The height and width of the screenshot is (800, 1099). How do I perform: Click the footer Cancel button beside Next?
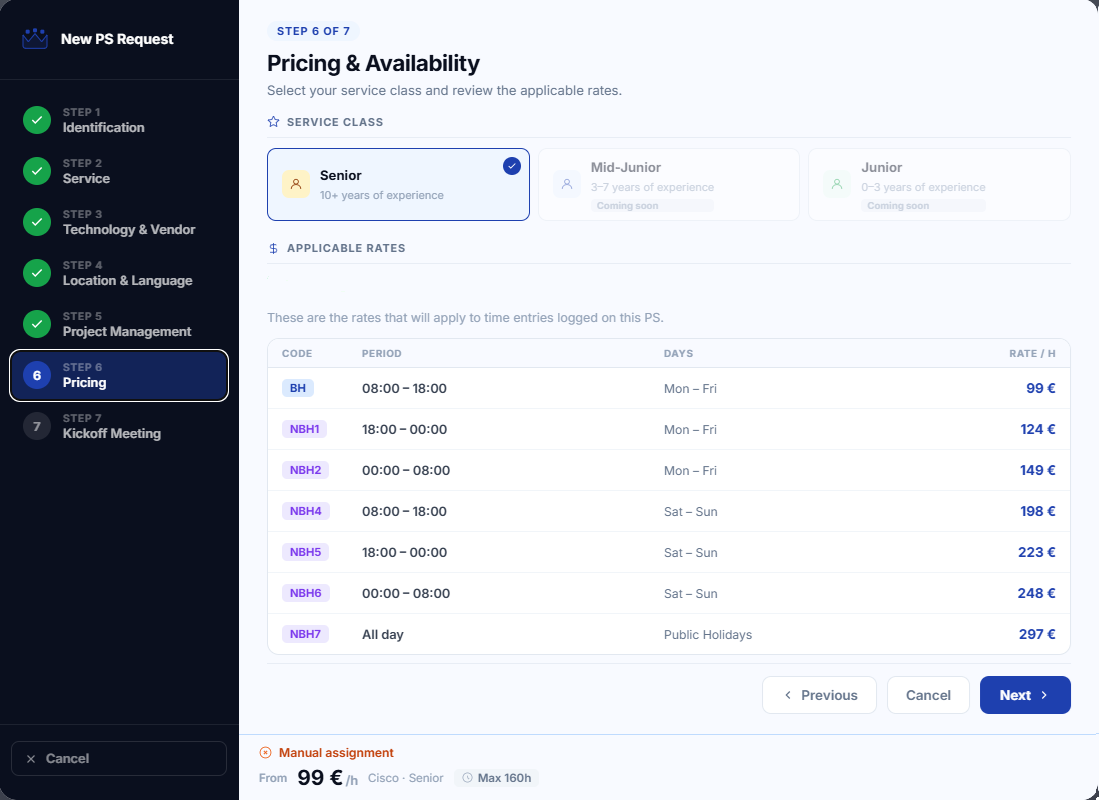[928, 695]
